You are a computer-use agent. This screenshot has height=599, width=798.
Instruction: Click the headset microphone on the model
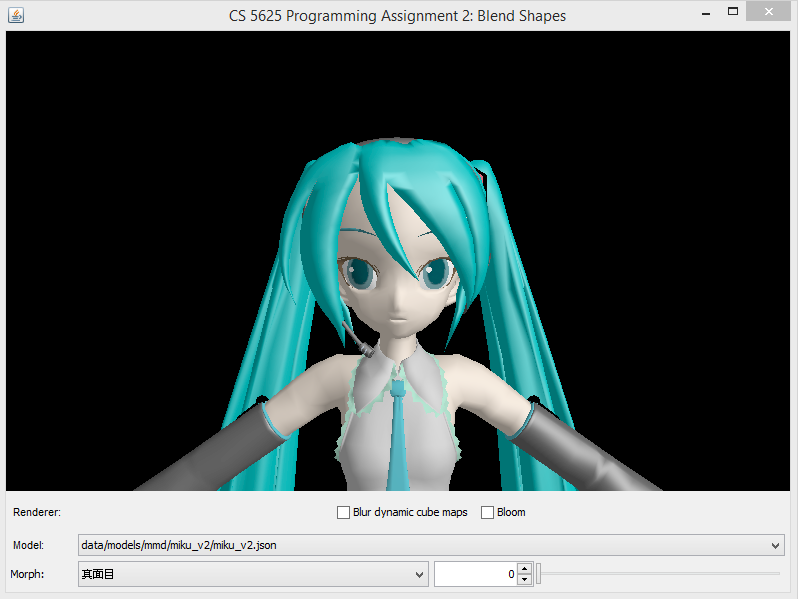click(x=362, y=346)
